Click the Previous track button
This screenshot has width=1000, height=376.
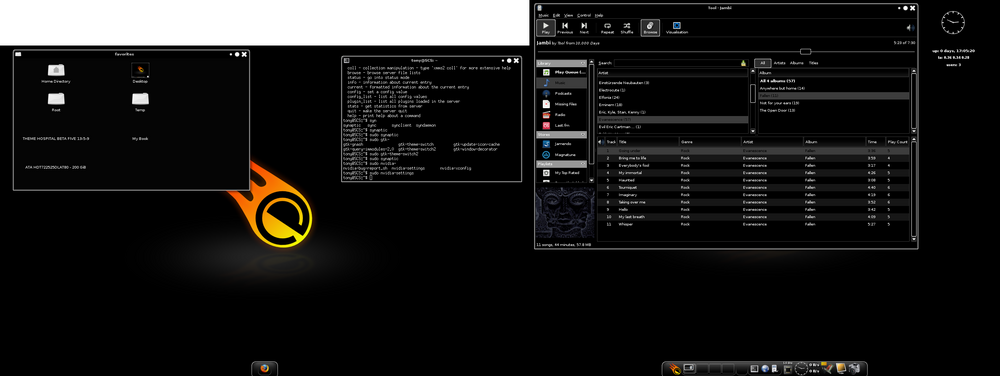click(565, 27)
